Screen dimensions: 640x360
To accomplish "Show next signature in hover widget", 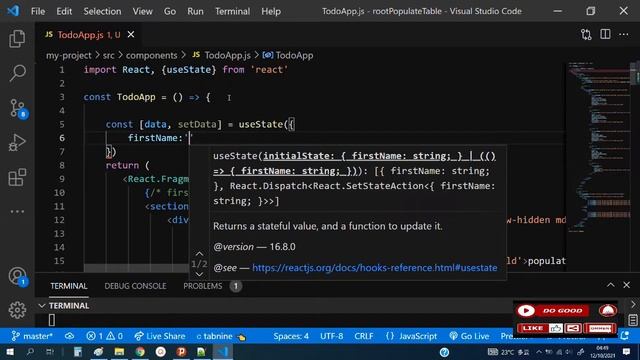I will click(199, 274).
